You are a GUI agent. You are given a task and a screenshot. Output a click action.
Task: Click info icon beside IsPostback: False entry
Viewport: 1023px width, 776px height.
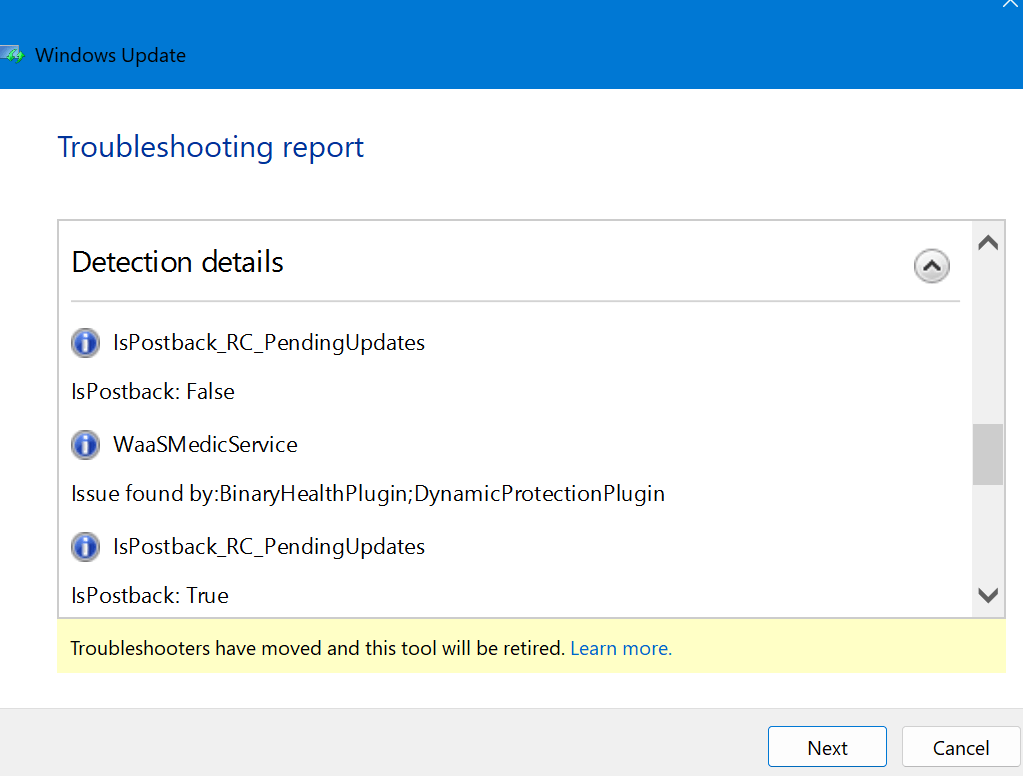point(85,343)
